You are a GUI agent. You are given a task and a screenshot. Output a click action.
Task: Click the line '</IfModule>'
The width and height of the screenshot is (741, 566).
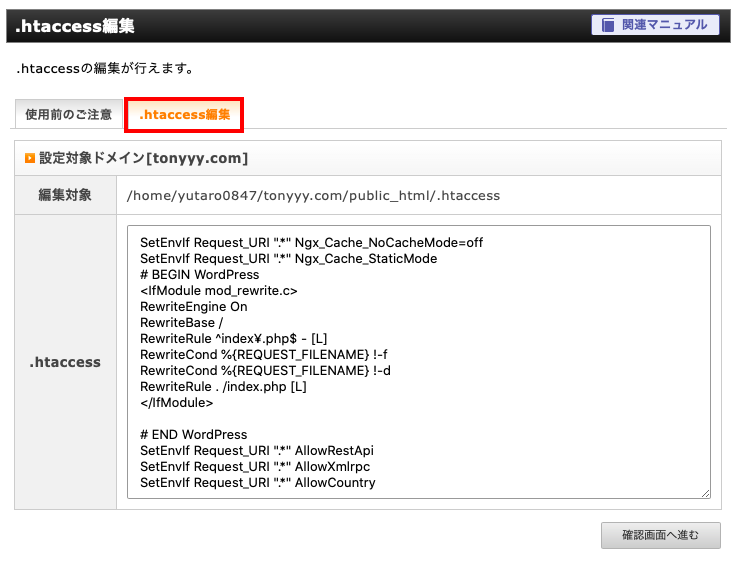coord(177,403)
